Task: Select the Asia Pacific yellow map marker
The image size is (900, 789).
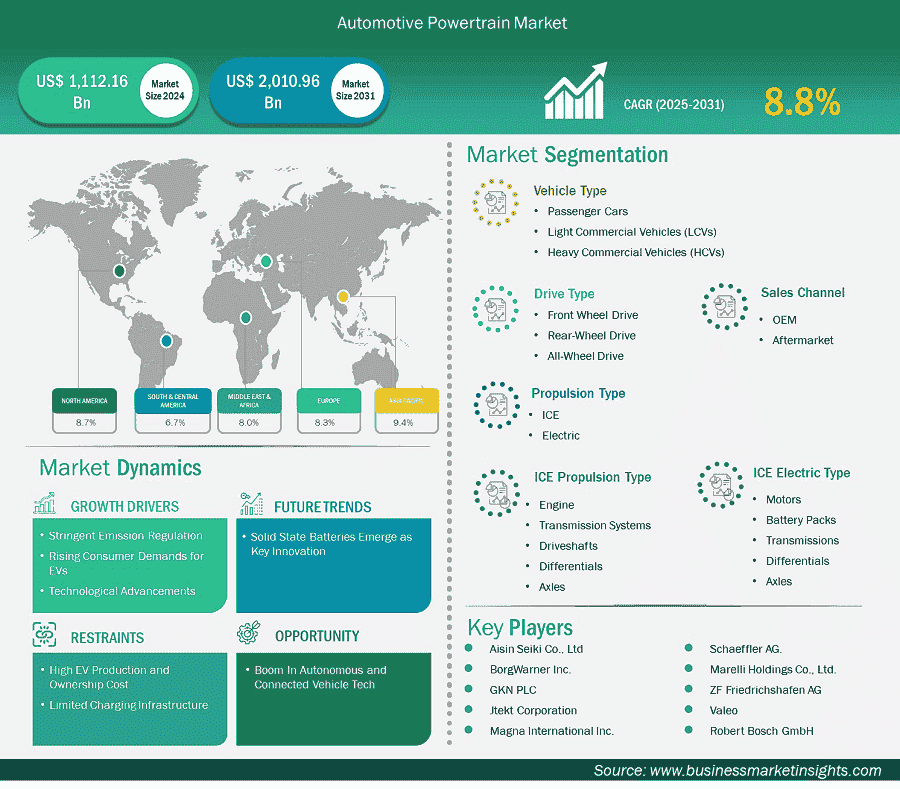Action: [x=343, y=296]
